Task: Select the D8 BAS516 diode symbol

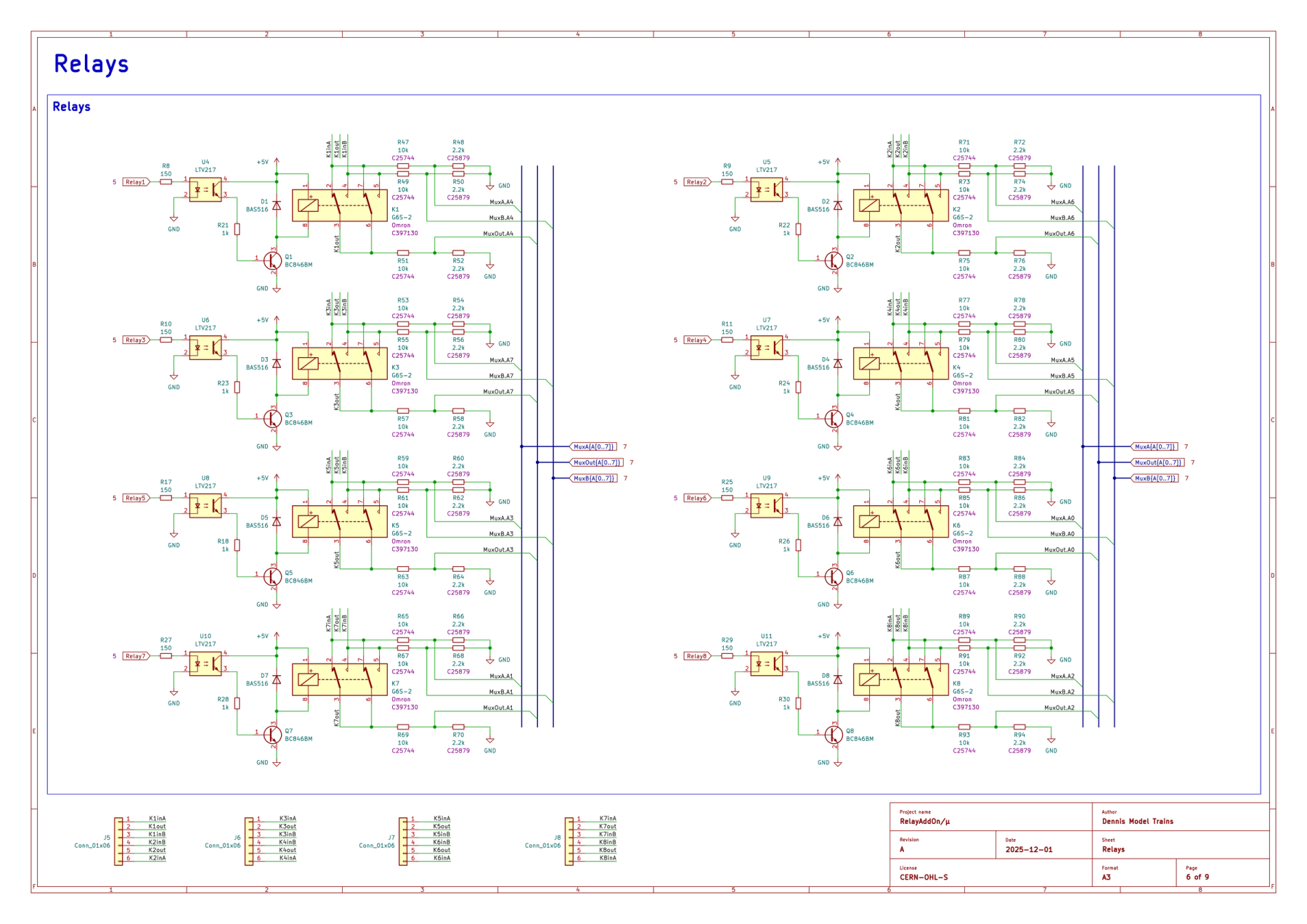Action: [838, 680]
